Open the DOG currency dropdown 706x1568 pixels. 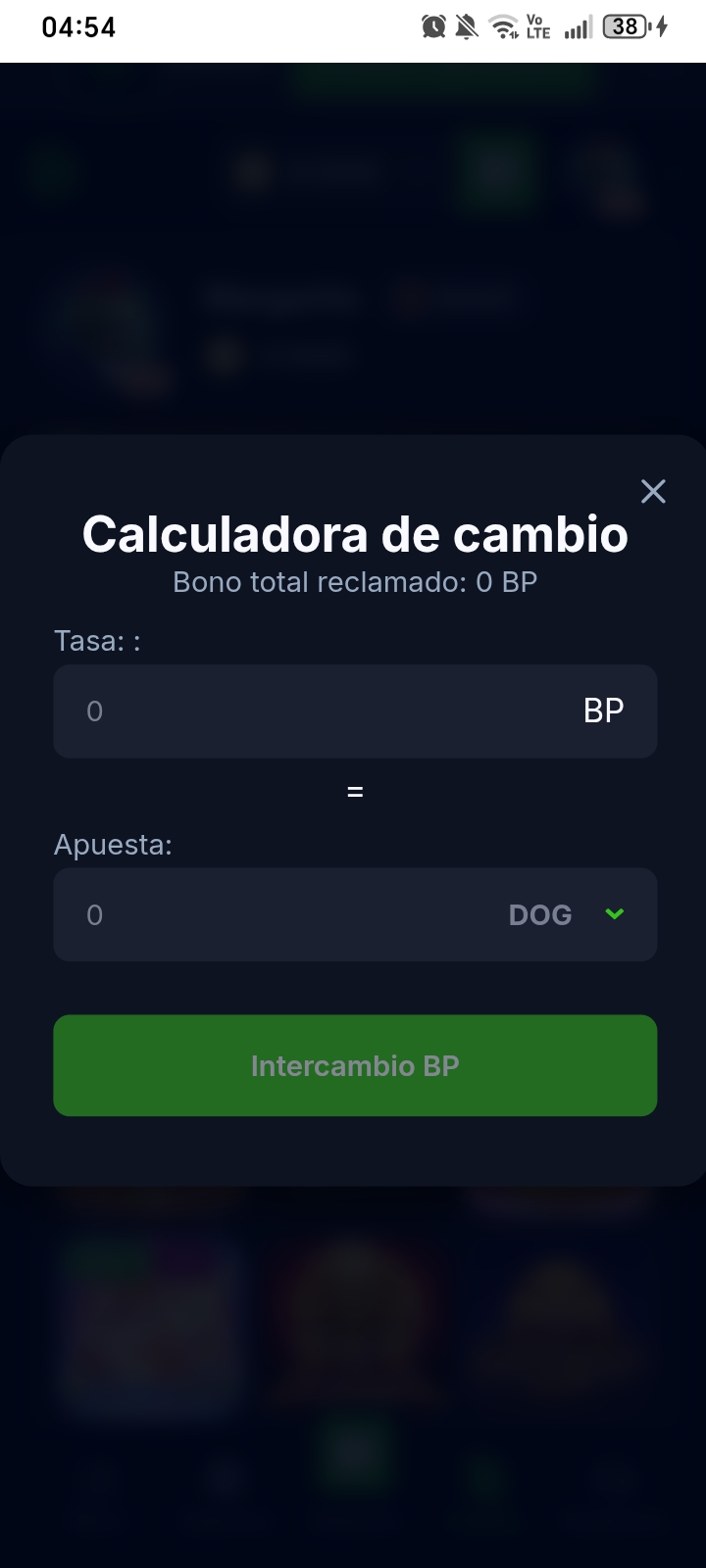(x=566, y=914)
